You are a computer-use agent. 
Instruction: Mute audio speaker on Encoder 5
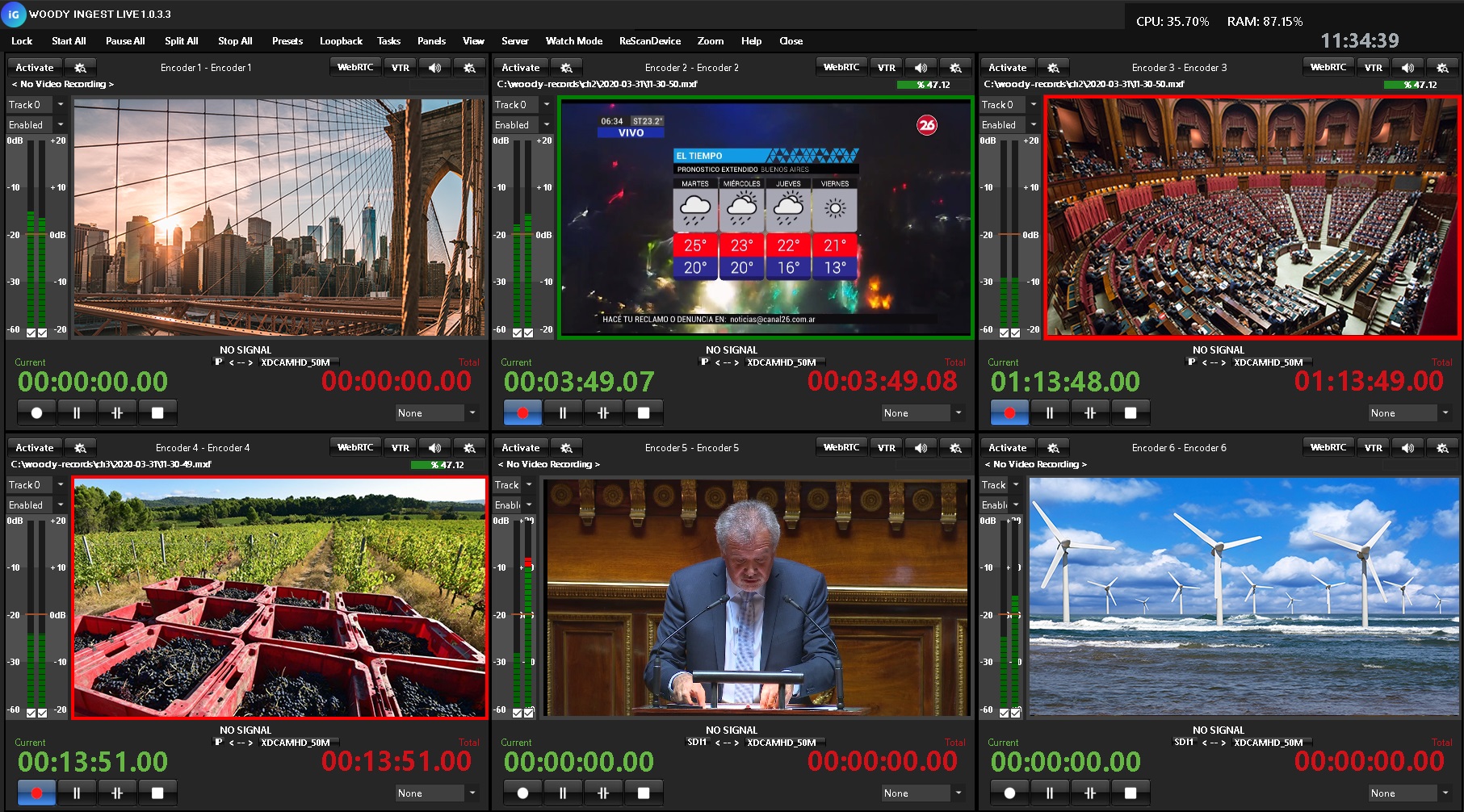click(921, 447)
